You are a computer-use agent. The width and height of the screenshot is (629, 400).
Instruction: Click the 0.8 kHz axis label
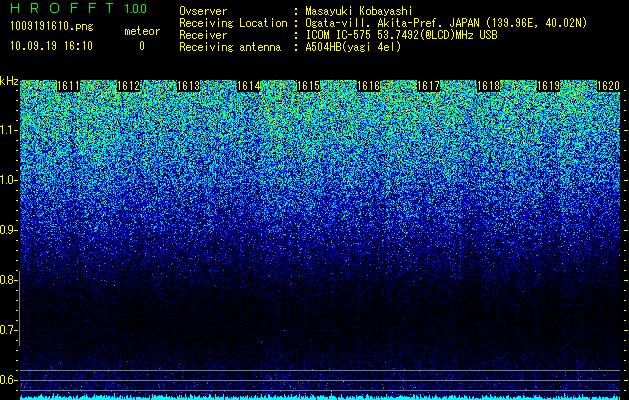click(x=7, y=280)
